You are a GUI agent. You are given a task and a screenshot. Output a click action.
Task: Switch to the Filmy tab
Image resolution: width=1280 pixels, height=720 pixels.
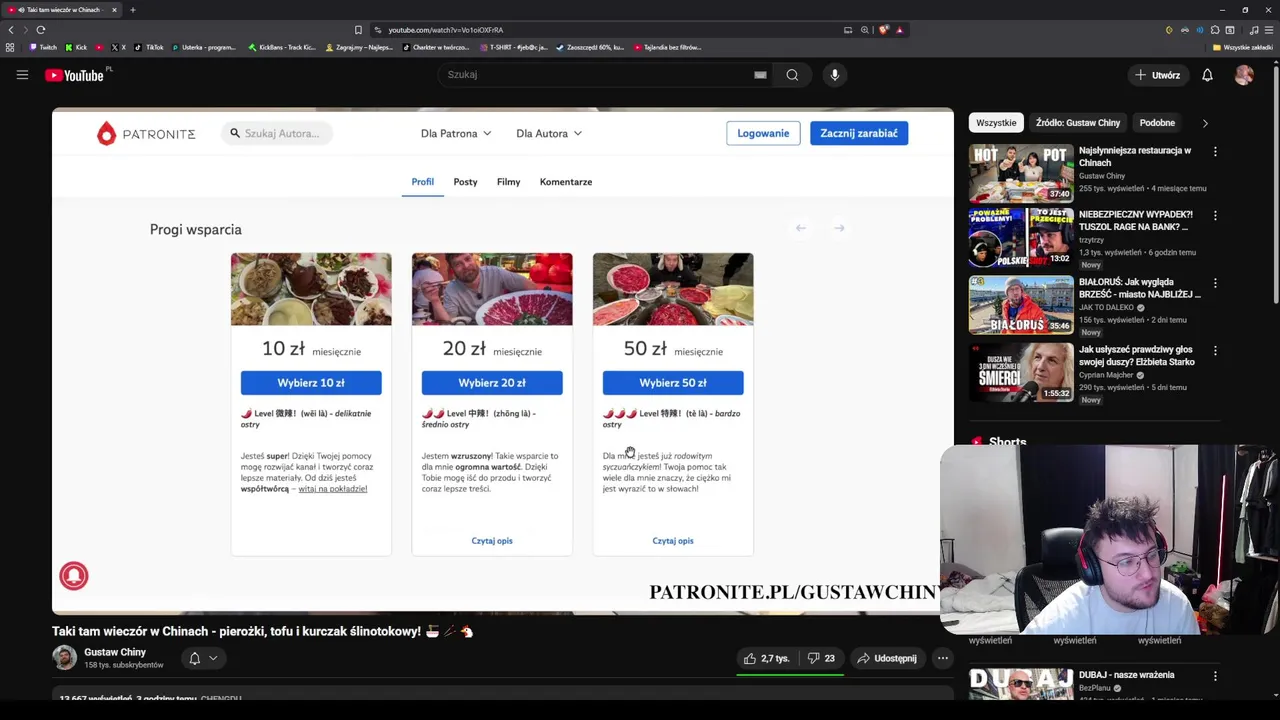(x=508, y=182)
